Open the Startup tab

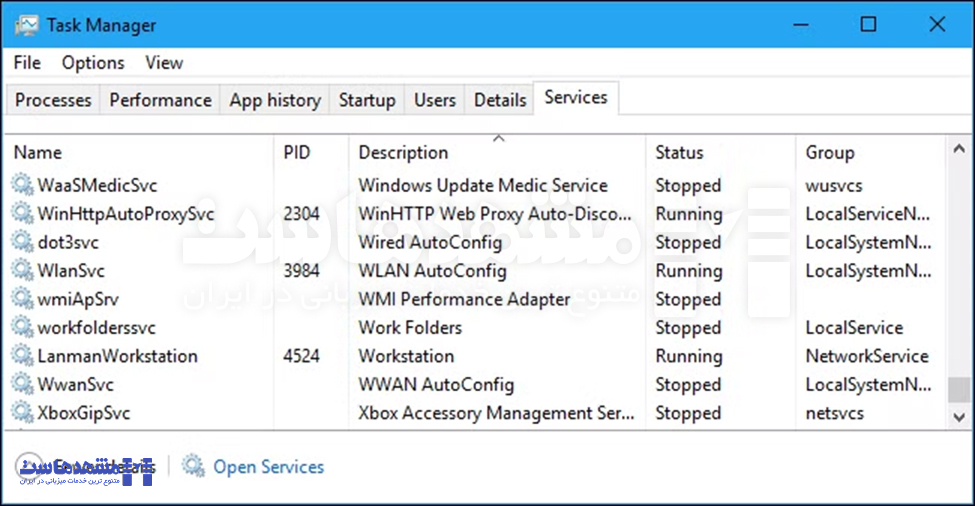[367, 100]
